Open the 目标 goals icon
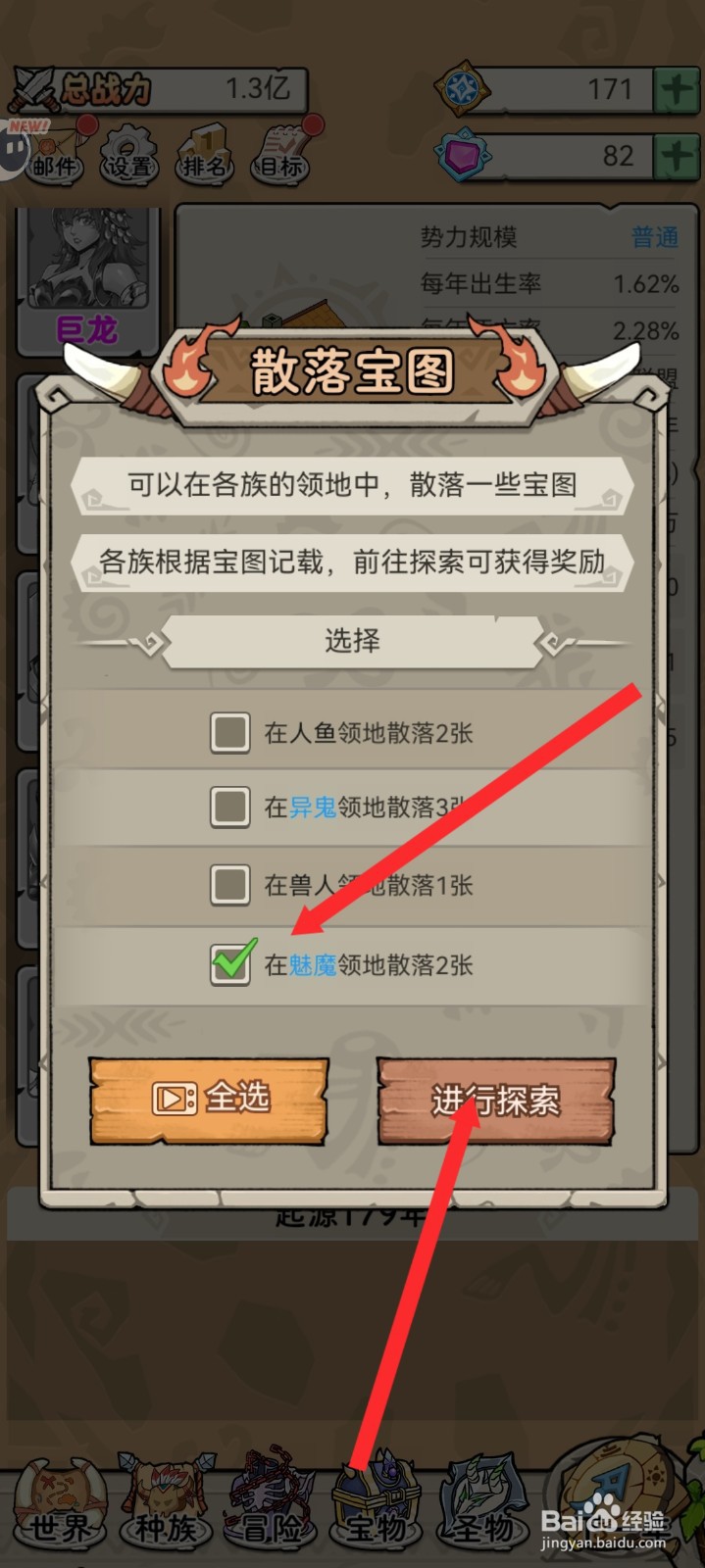This screenshot has height=1568, width=705. click(280, 152)
